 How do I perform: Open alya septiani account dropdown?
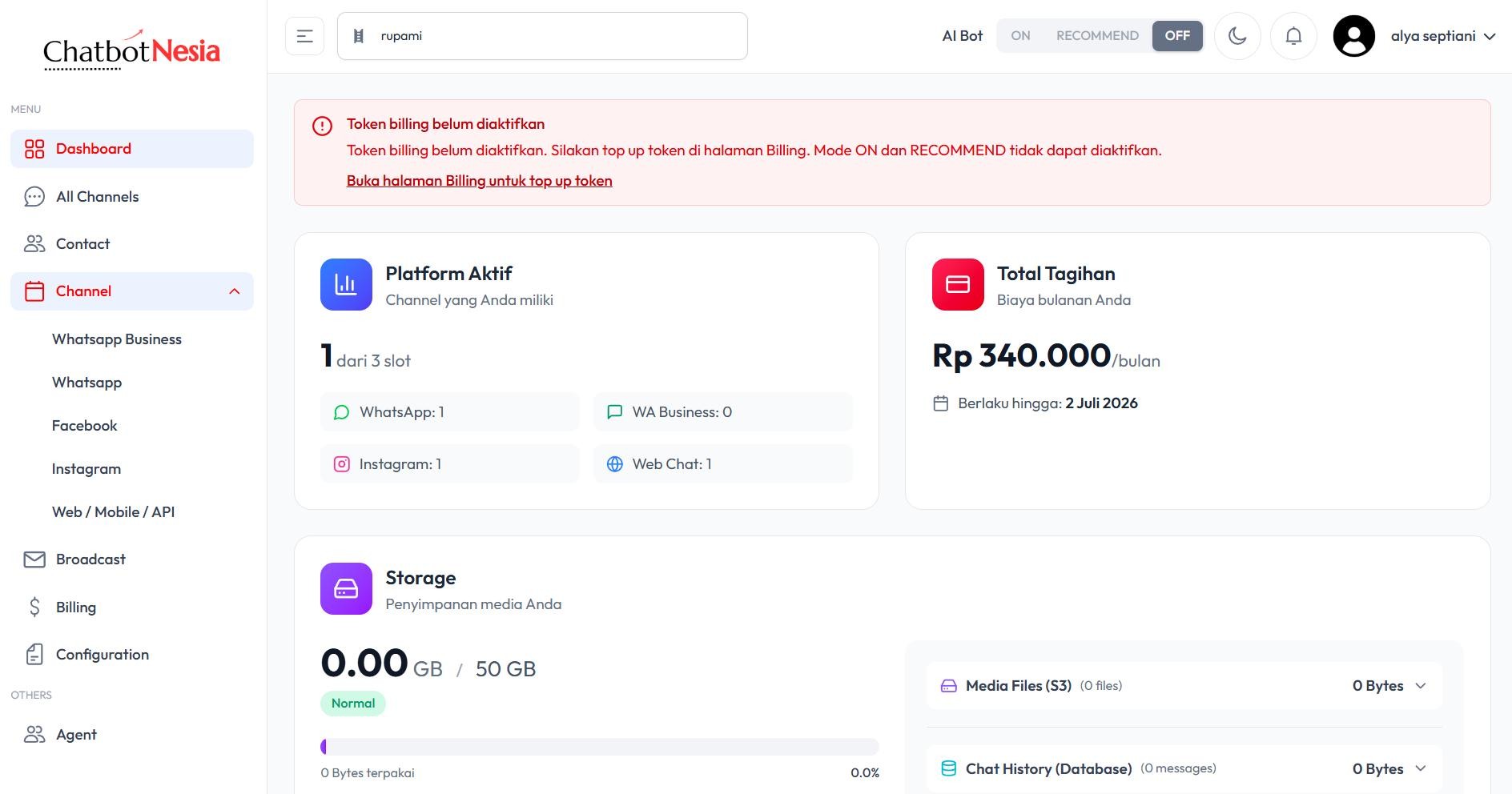1443,36
